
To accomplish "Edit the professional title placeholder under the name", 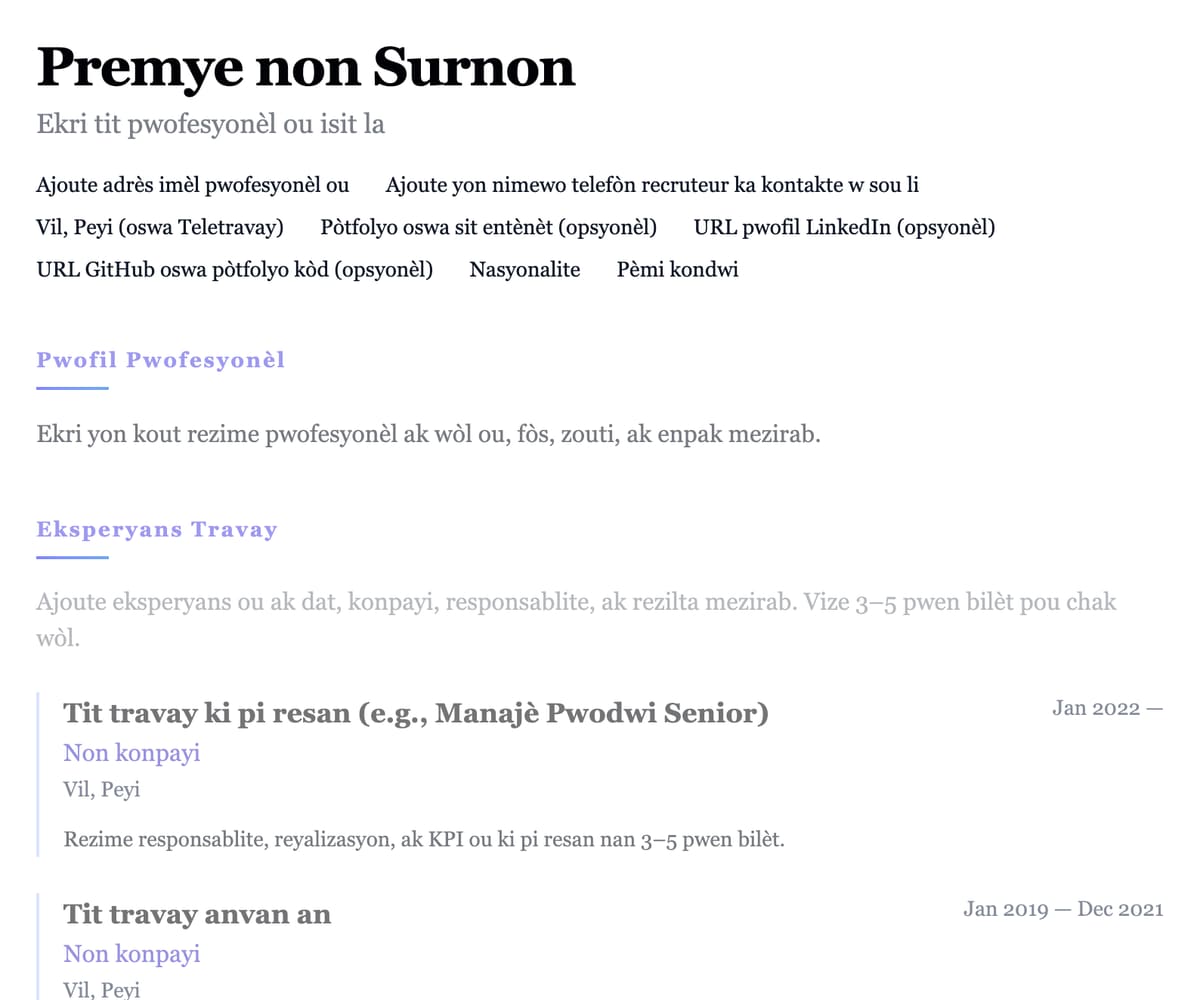I will click(211, 125).
